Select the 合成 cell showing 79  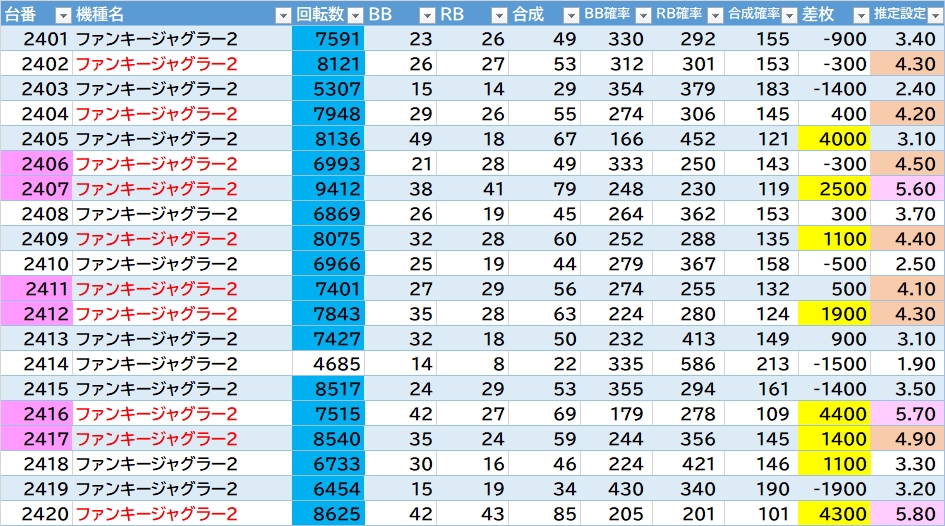[545, 189]
